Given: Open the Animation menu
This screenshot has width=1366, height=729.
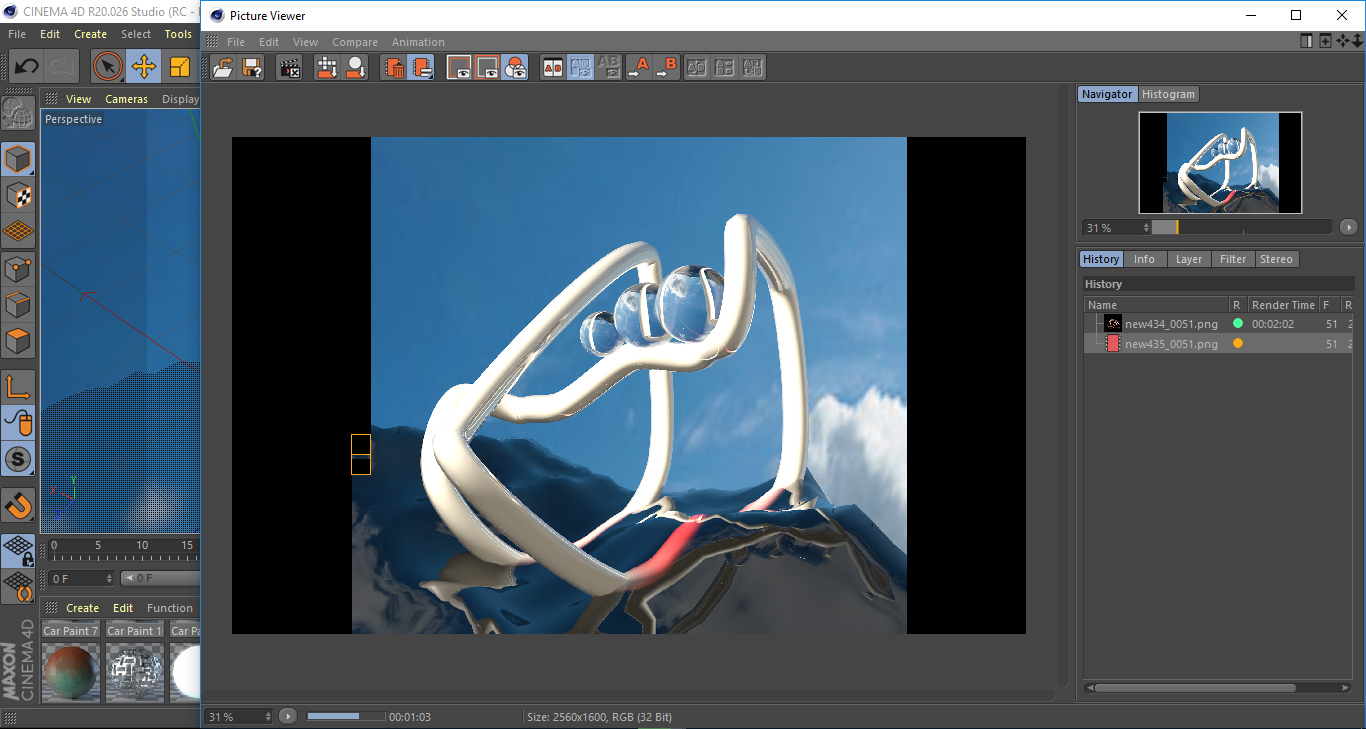Looking at the screenshot, I should (418, 42).
